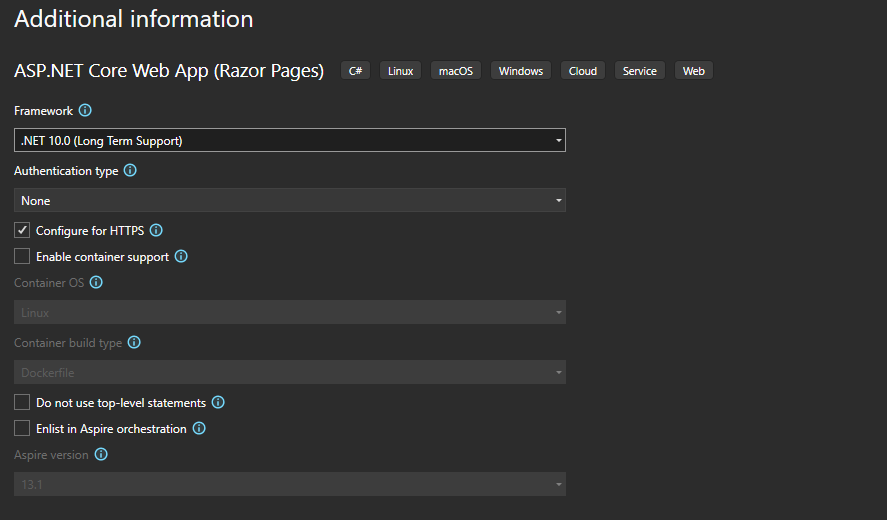This screenshot has height=520, width=887.
Task: Check Do not use top-level statements
Action: click(x=22, y=403)
